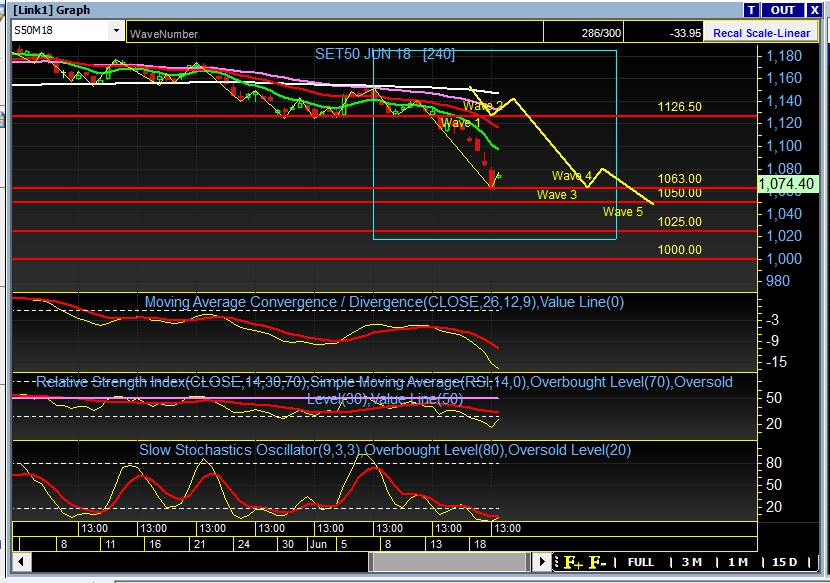Screen dimensions: 830x583
Task: Click the Wave 2 label
Action: pos(483,106)
